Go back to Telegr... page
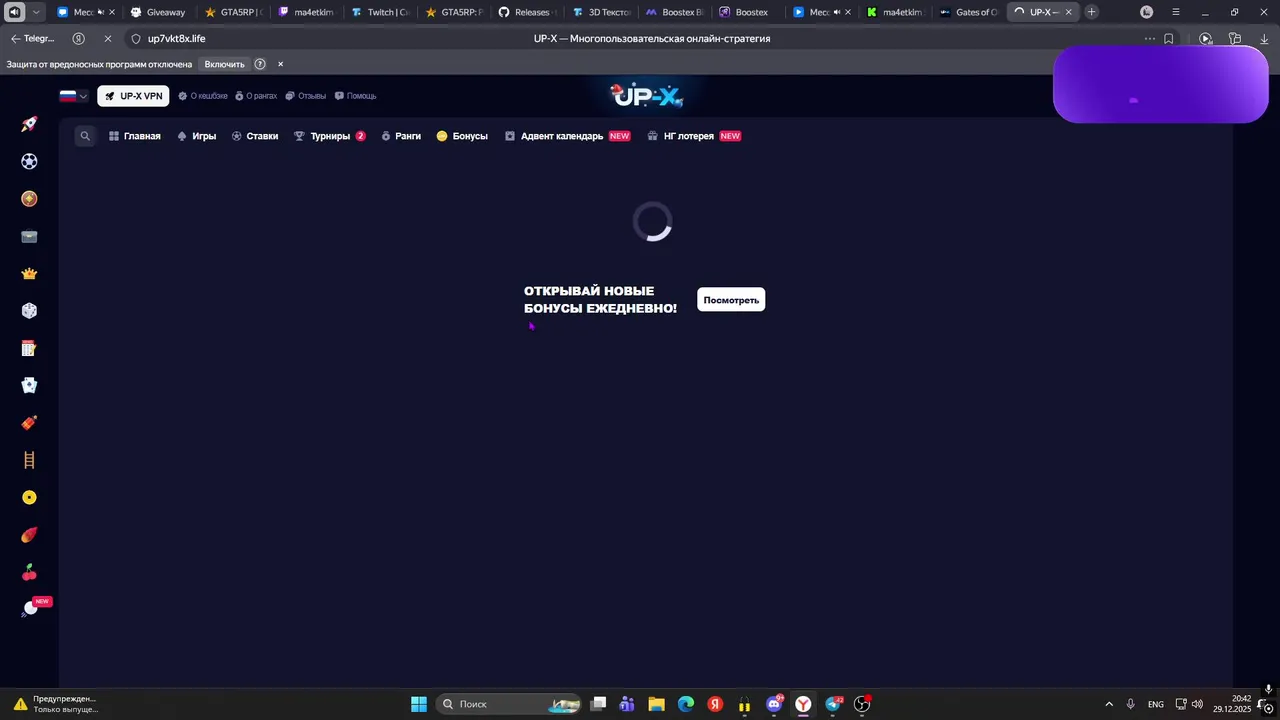Viewport: 1280px width, 720px height. [32, 39]
